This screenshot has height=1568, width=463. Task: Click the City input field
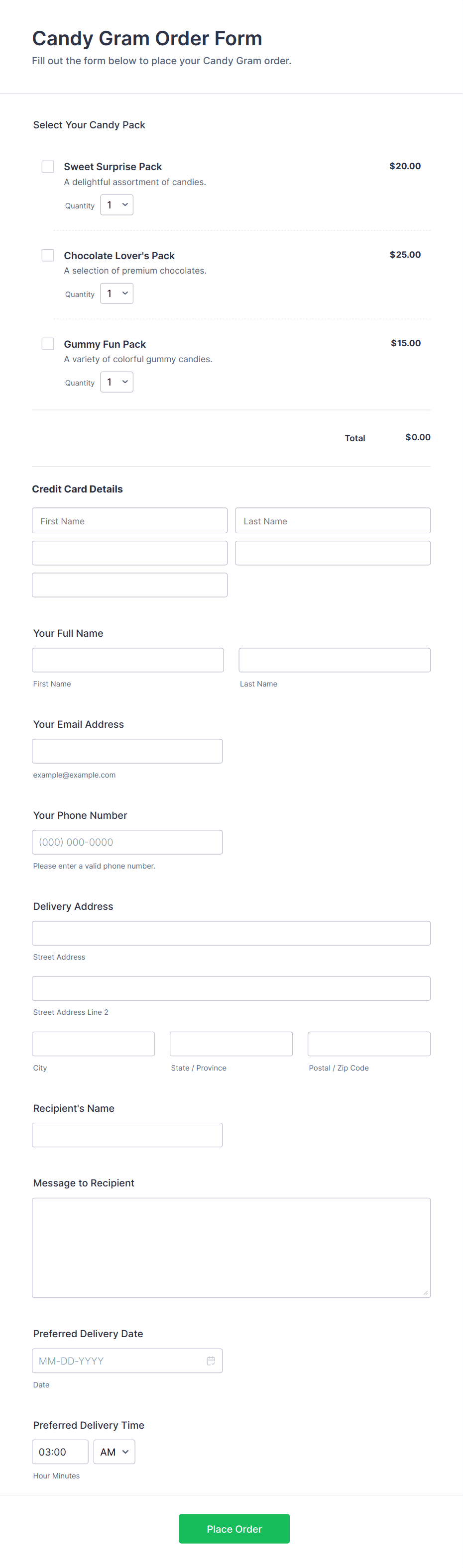point(93,1044)
